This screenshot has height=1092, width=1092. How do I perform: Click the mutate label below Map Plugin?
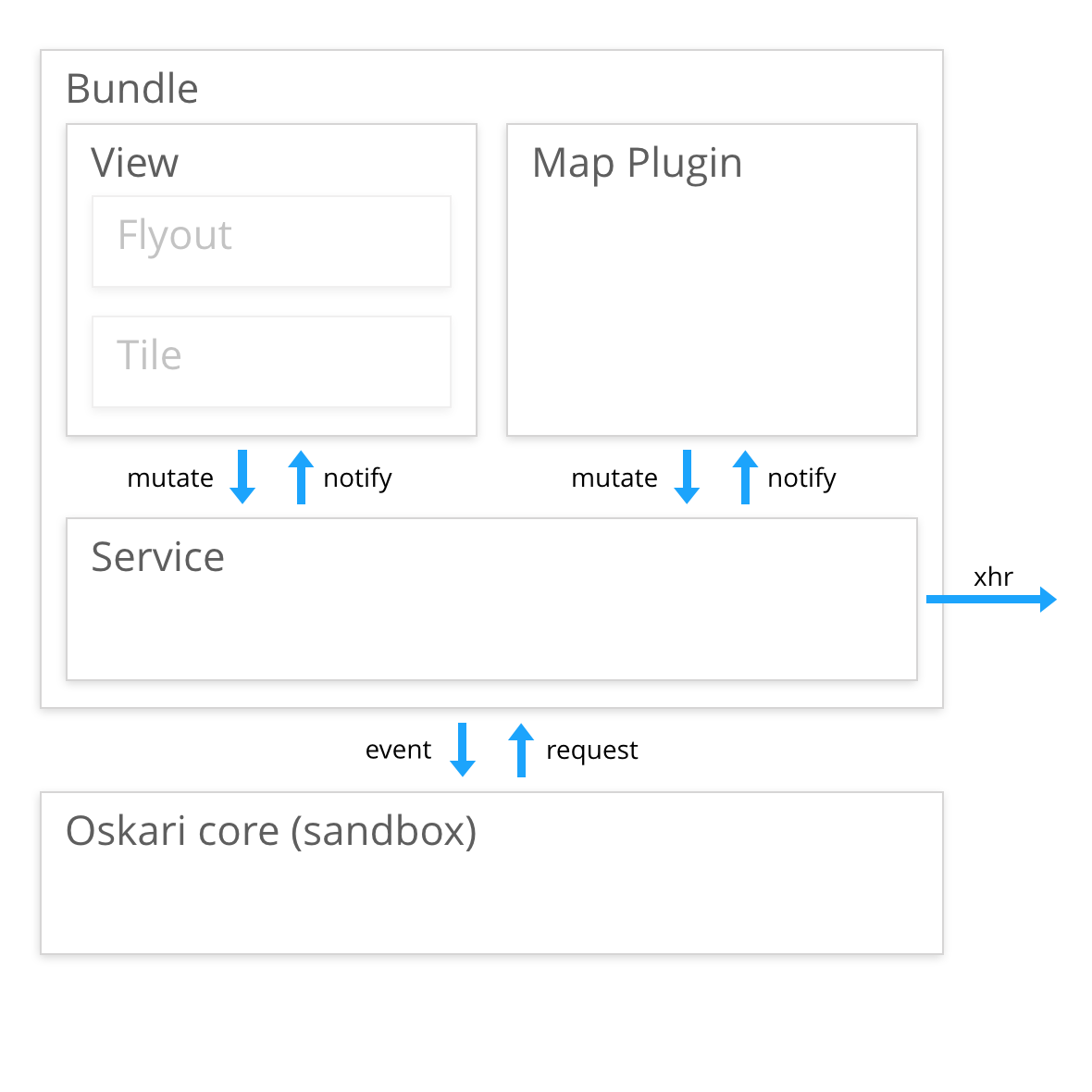click(614, 478)
